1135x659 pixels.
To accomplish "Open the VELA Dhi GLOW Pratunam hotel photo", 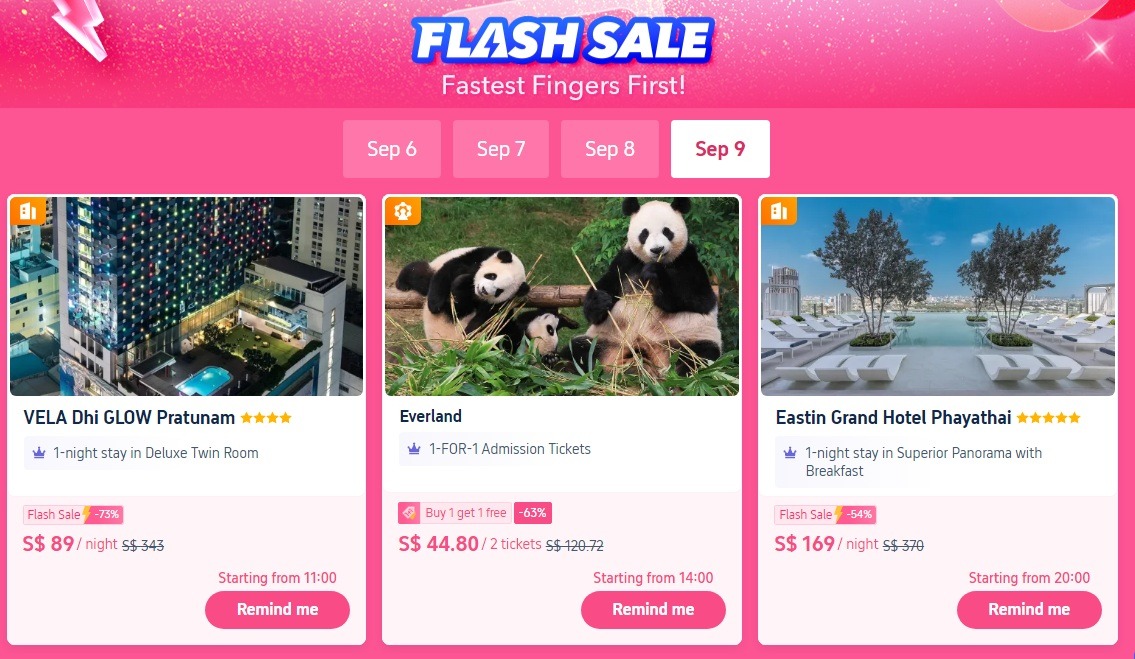I will pyautogui.click(x=187, y=296).
